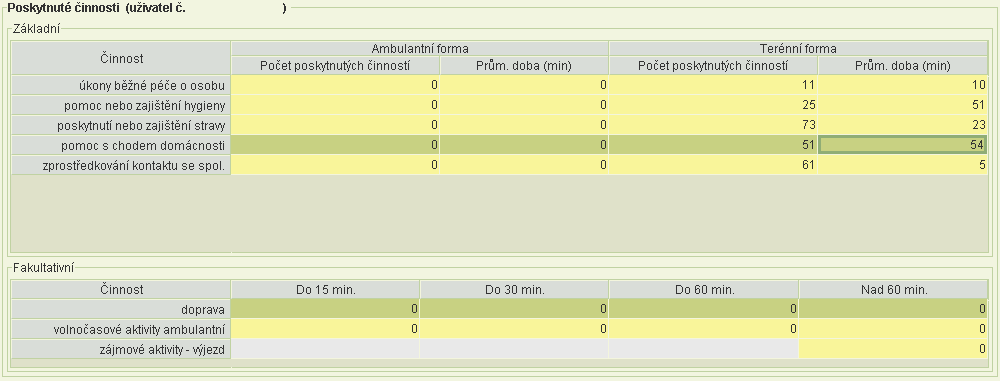The width and height of the screenshot is (1000, 381).
Task: Select doprava cell under 'Do 30 min.'
Action: [514, 309]
